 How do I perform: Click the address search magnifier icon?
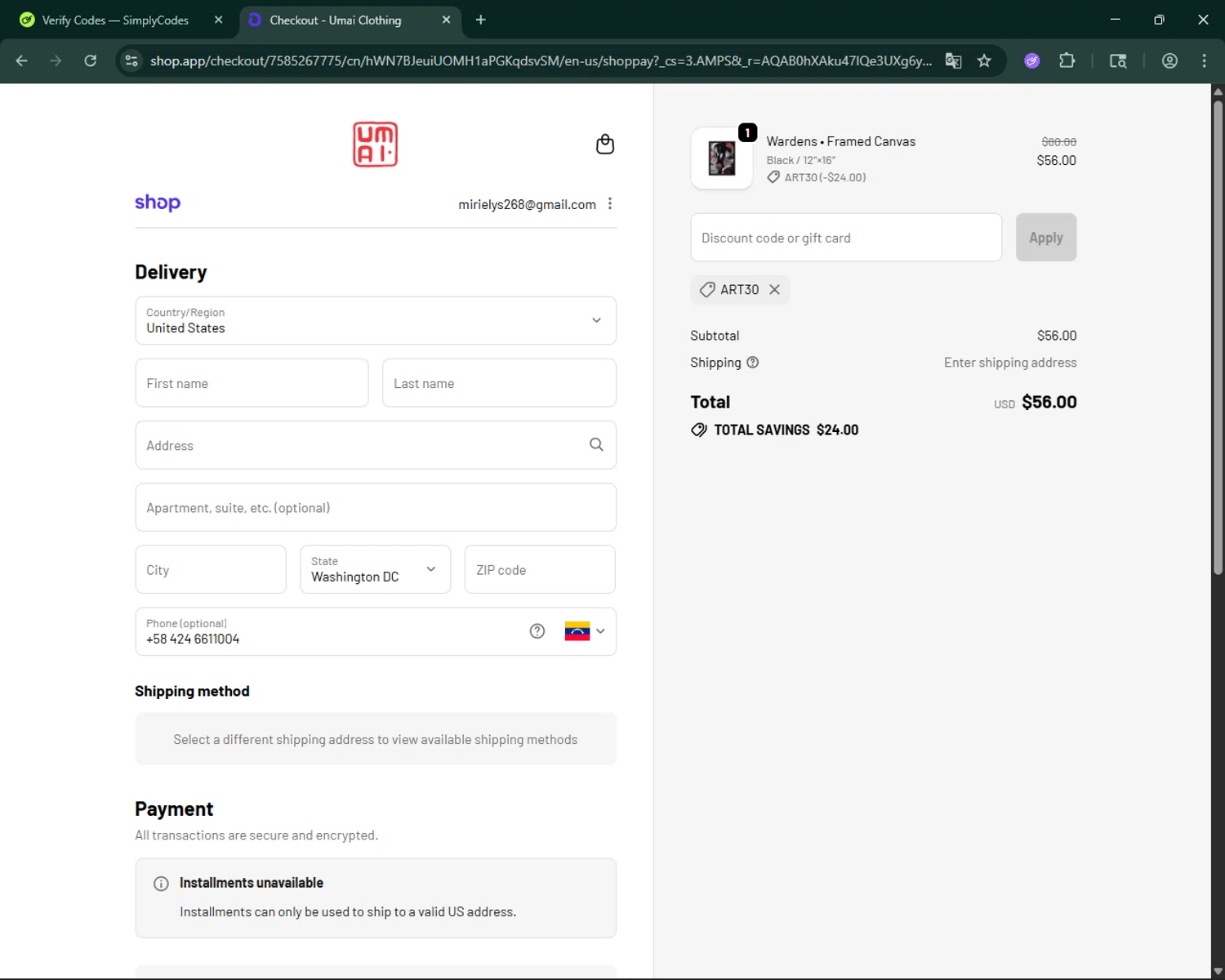596,445
